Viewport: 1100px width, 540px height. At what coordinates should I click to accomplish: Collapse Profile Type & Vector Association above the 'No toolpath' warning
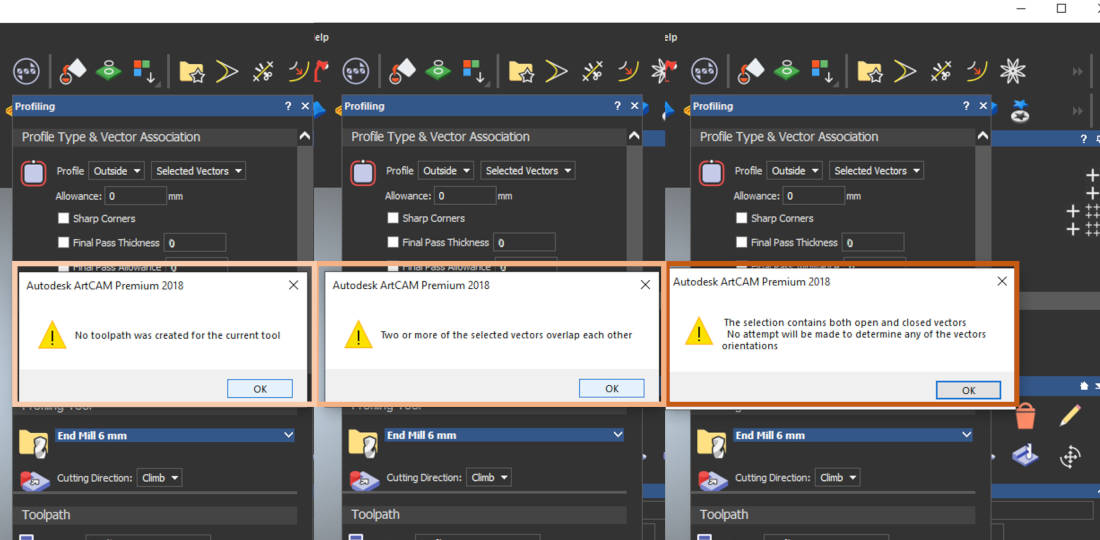point(304,137)
